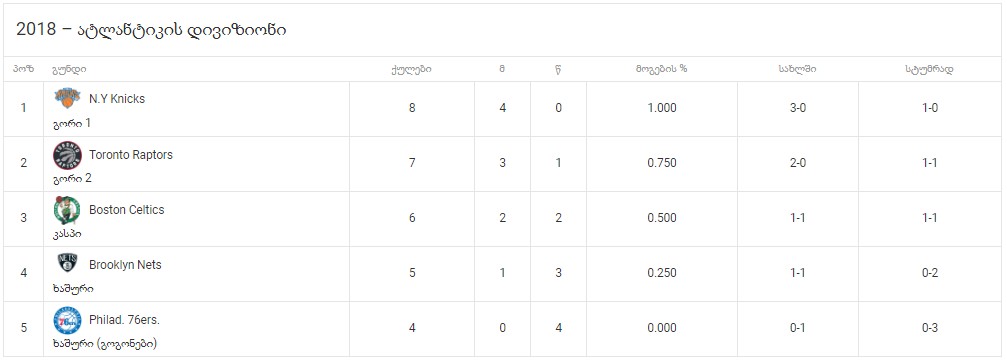Click the Philadelphia 76ers team logo
The image size is (1007, 363).
(67, 321)
